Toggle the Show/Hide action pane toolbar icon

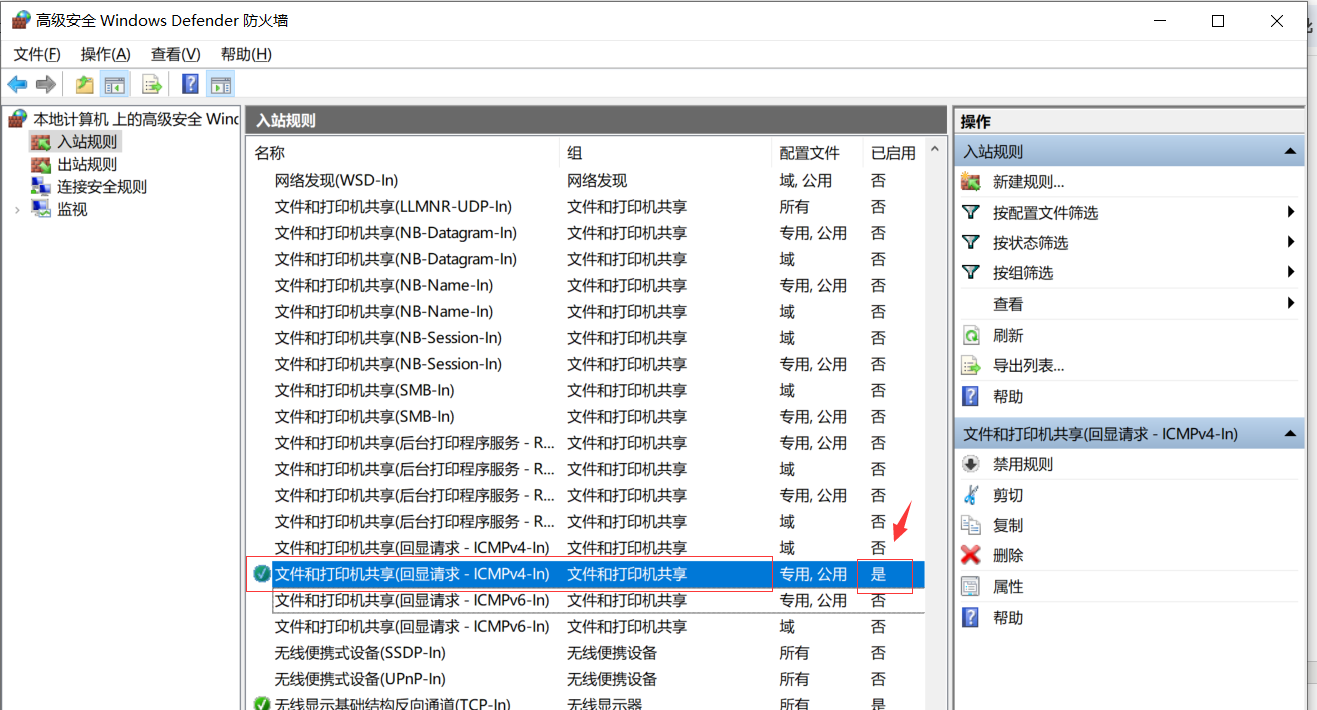tap(221, 84)
